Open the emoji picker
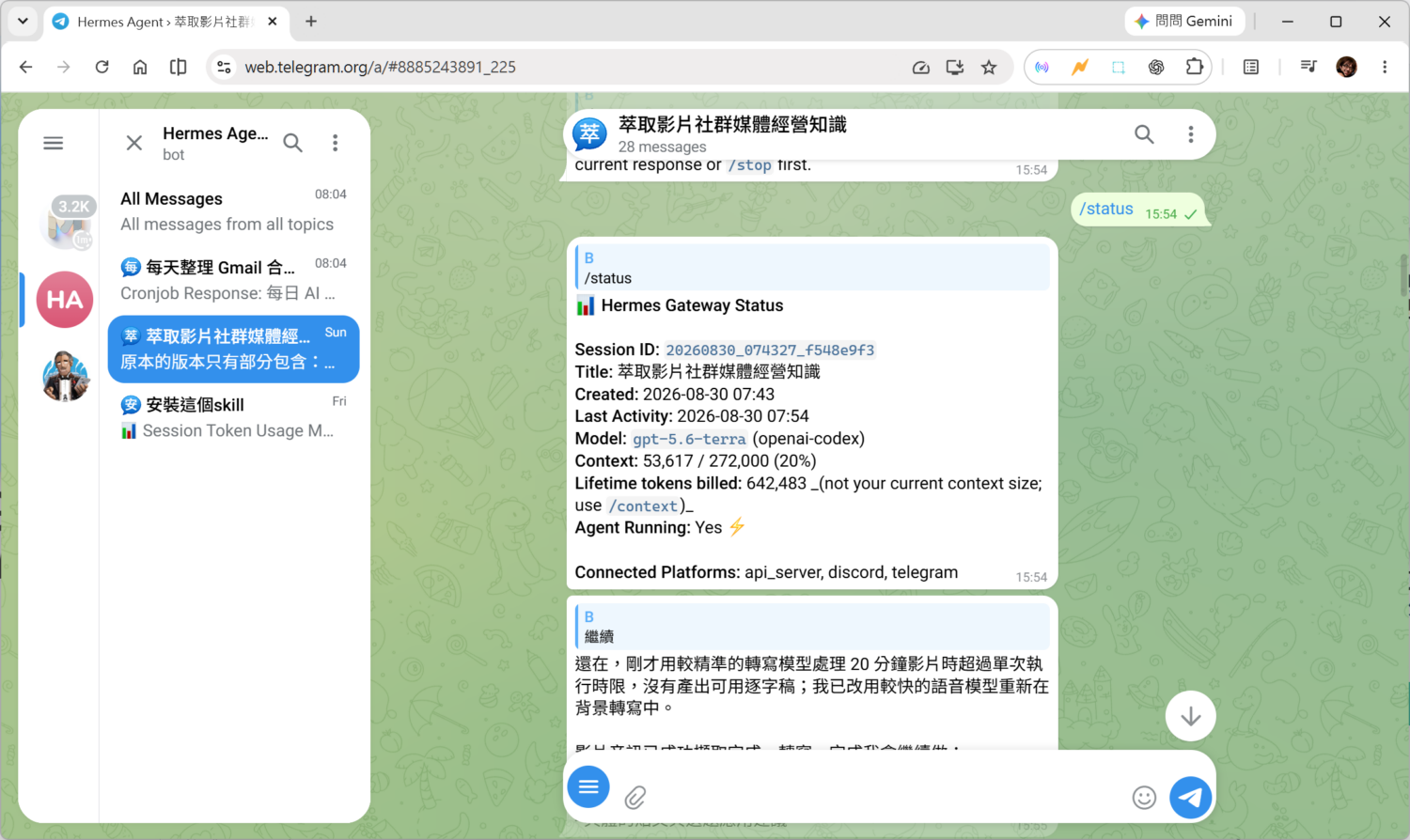 click(x=1144, y=798)
